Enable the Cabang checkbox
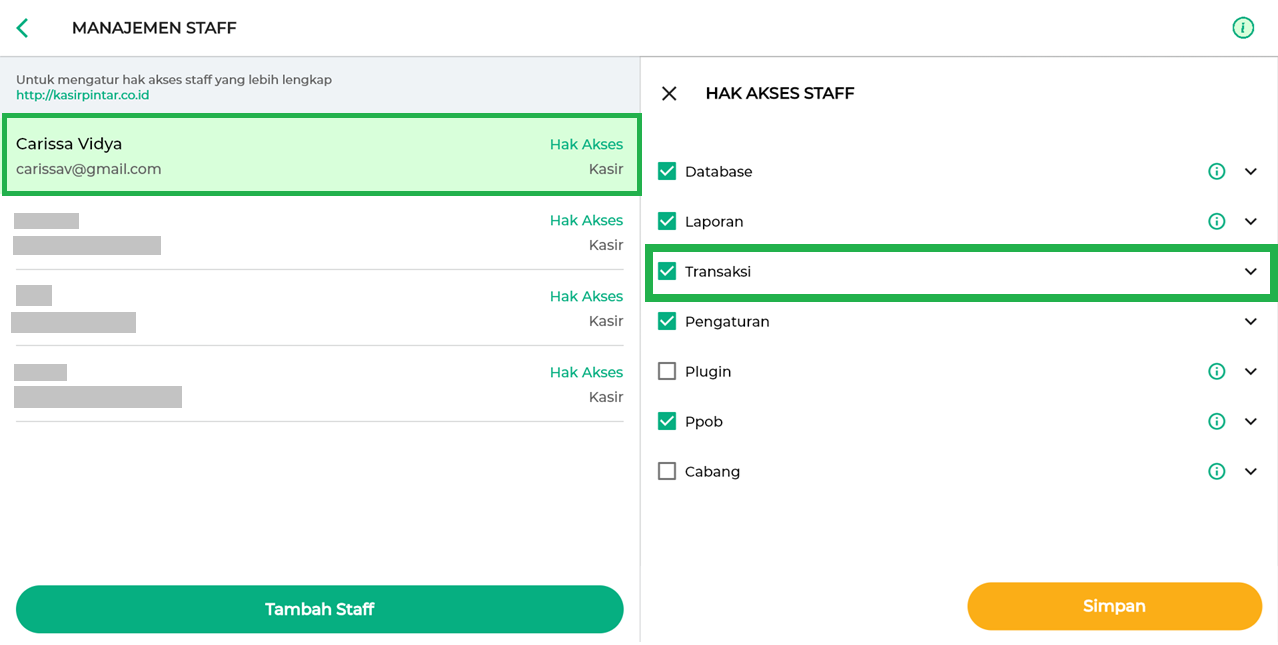The image size is (1278, 645). coord(667,472)
